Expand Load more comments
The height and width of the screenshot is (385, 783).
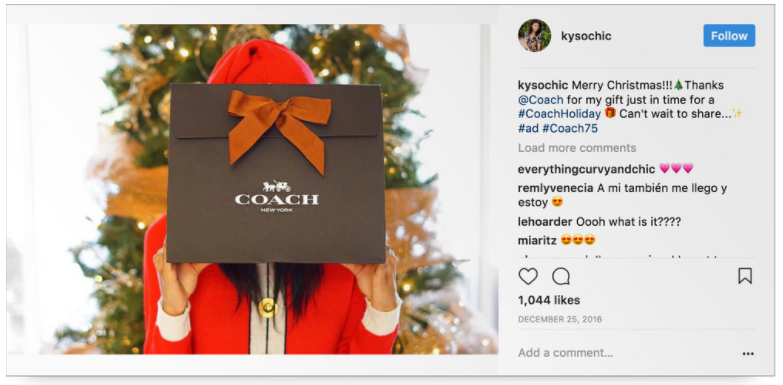577,148
